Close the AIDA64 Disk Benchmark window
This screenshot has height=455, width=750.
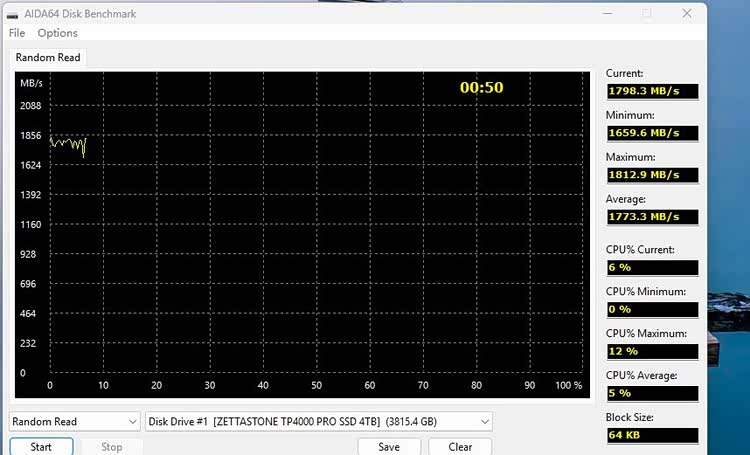click(x=686, y=14)
